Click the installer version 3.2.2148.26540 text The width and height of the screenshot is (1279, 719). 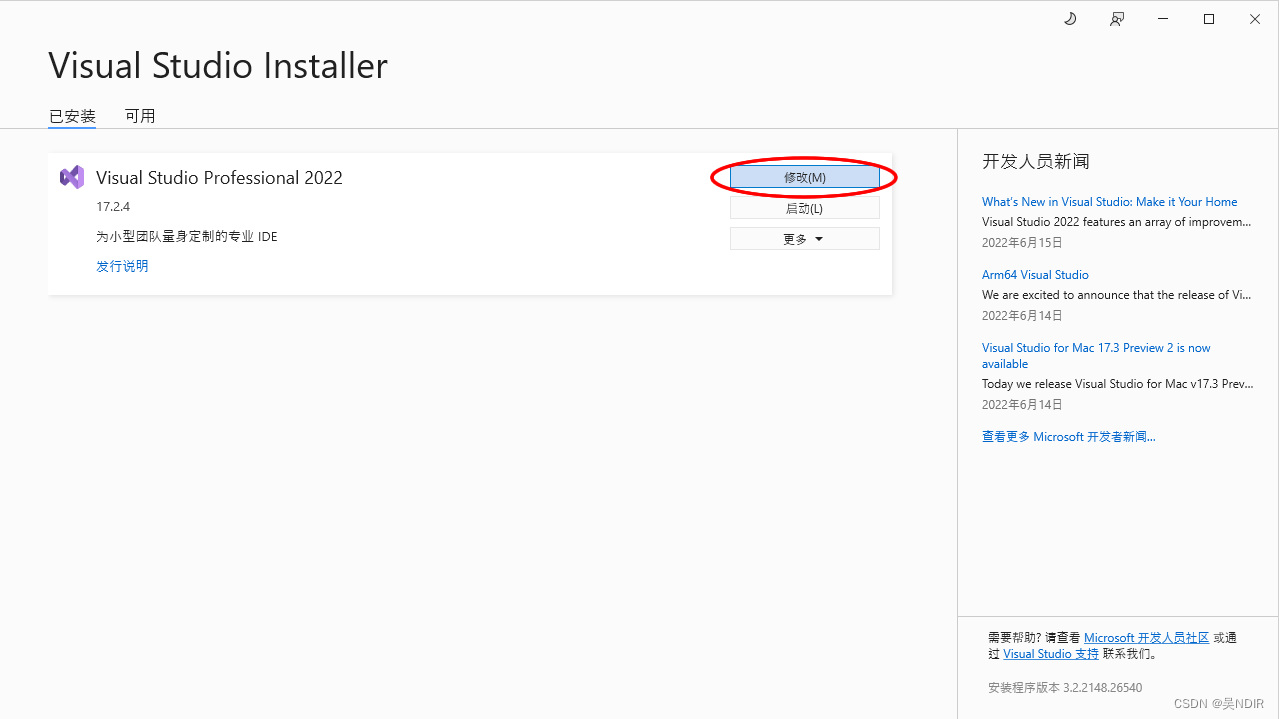[x=1065, y=688]
